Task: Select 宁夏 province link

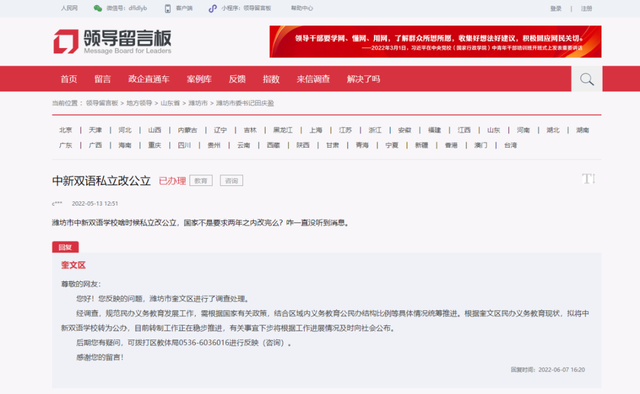Action: [x=392, y=145]
